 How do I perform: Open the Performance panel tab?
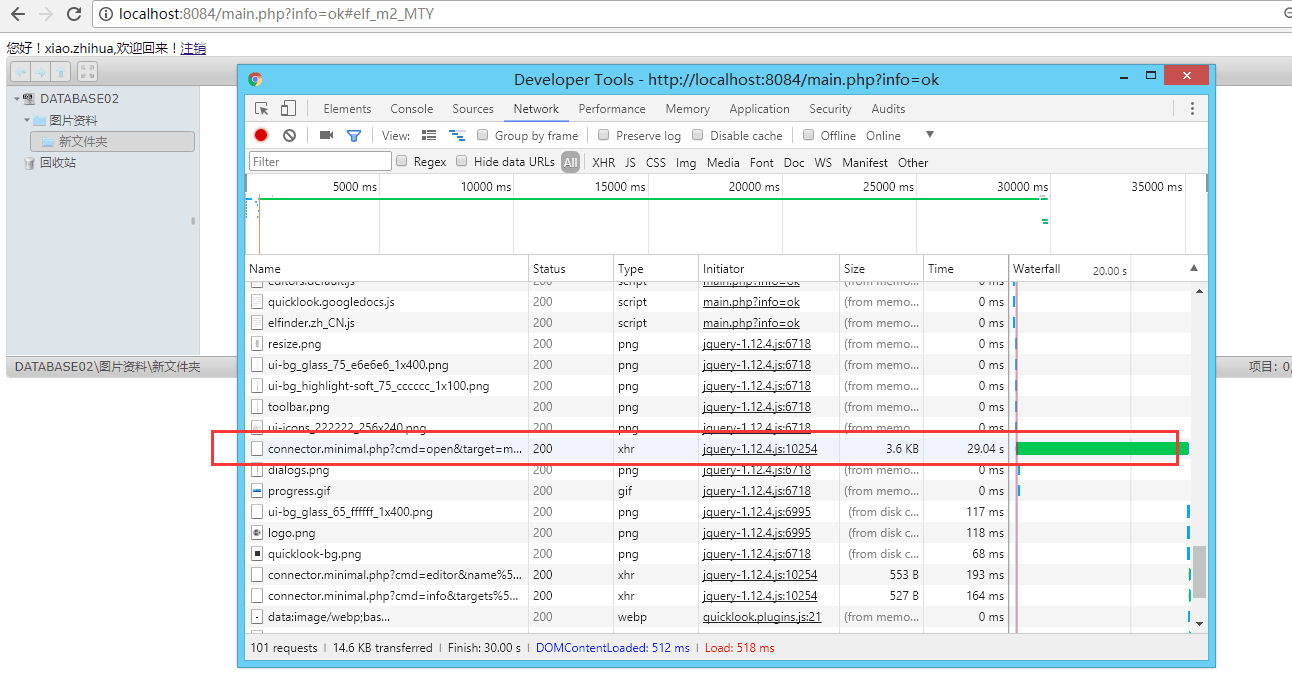611,108
